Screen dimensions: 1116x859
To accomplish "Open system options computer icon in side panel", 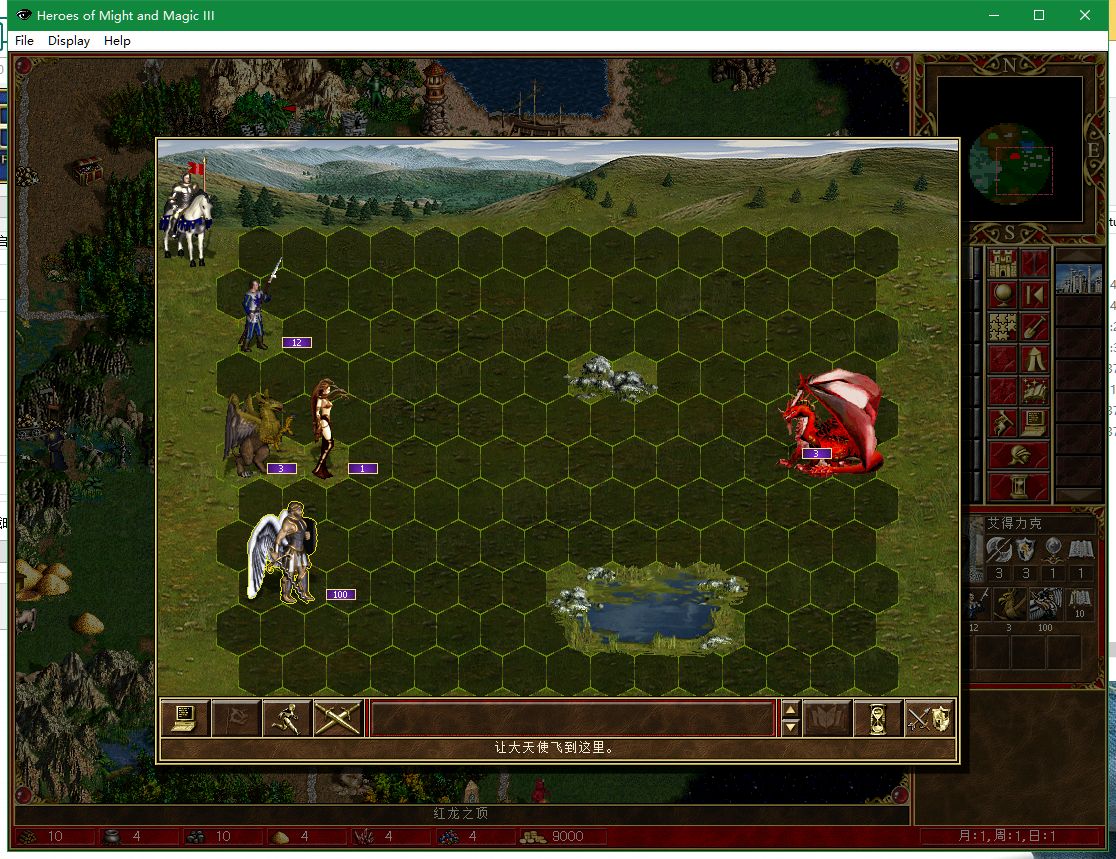I will tap(1034, 423).
